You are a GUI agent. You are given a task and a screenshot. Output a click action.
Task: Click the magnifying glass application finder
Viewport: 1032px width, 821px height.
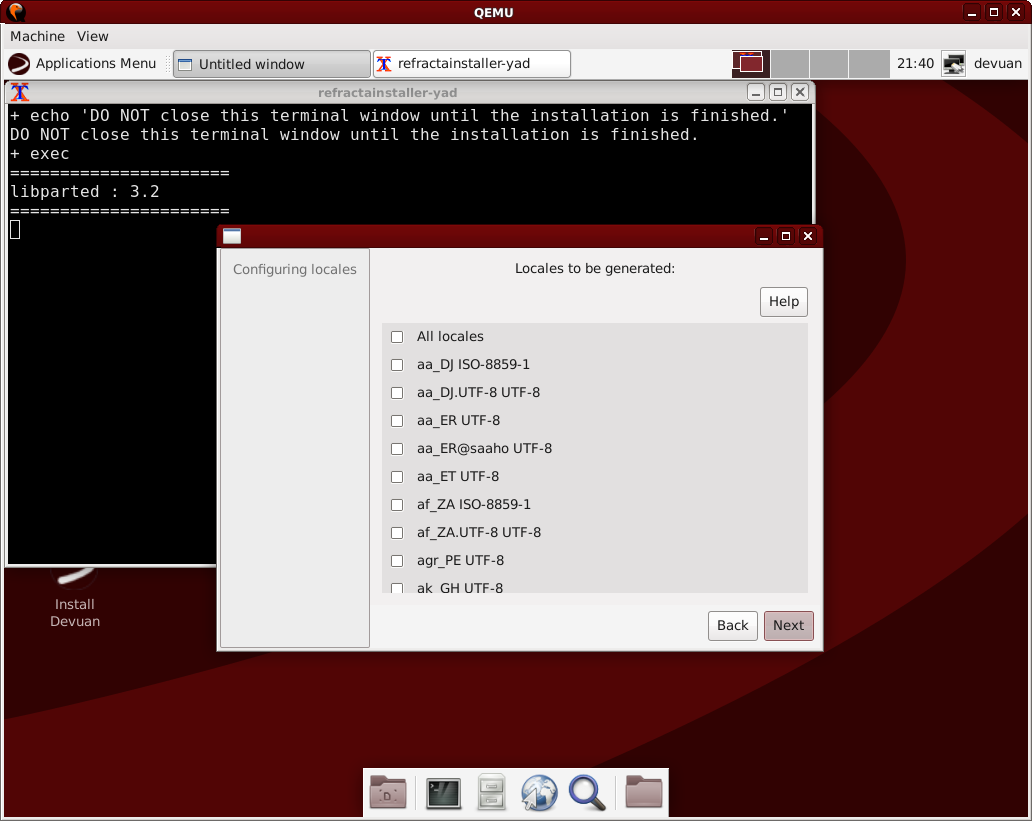click(x=587, y=792)
